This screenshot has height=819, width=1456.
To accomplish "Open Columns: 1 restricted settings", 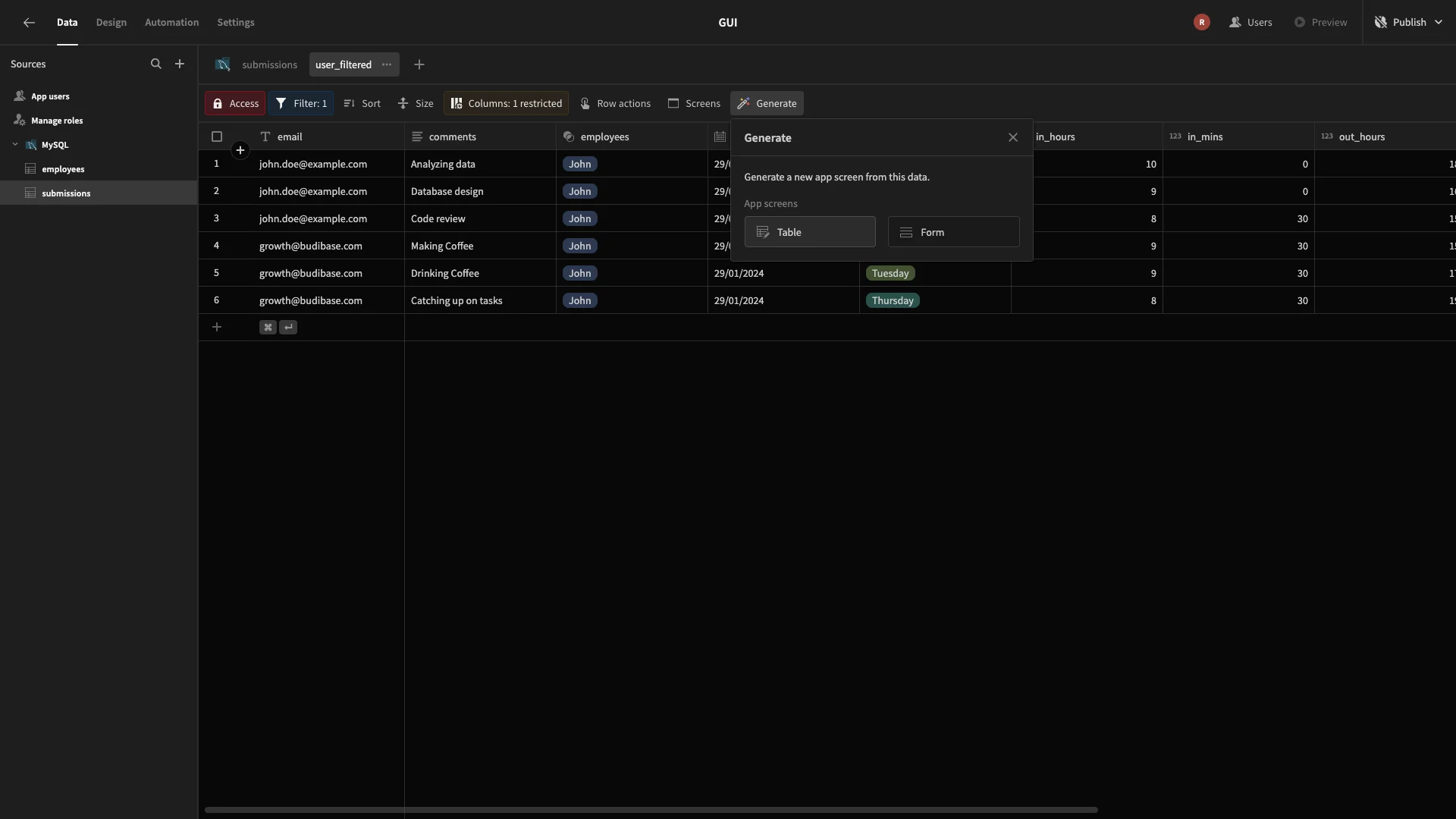I will [506, 104].
